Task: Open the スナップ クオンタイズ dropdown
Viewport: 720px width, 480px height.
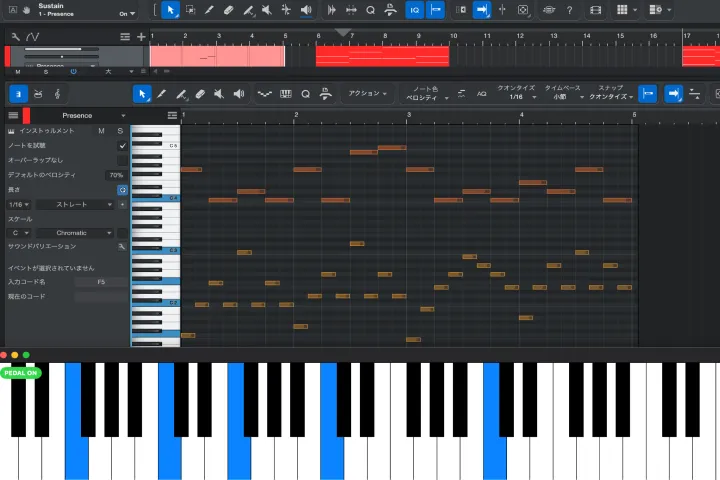Action: pyautogui.click(x=611, y=93)
